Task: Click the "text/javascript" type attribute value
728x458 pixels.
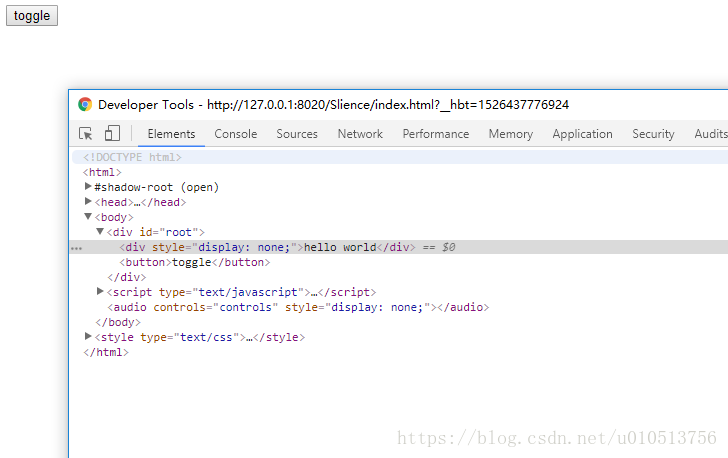Action: 248,292
